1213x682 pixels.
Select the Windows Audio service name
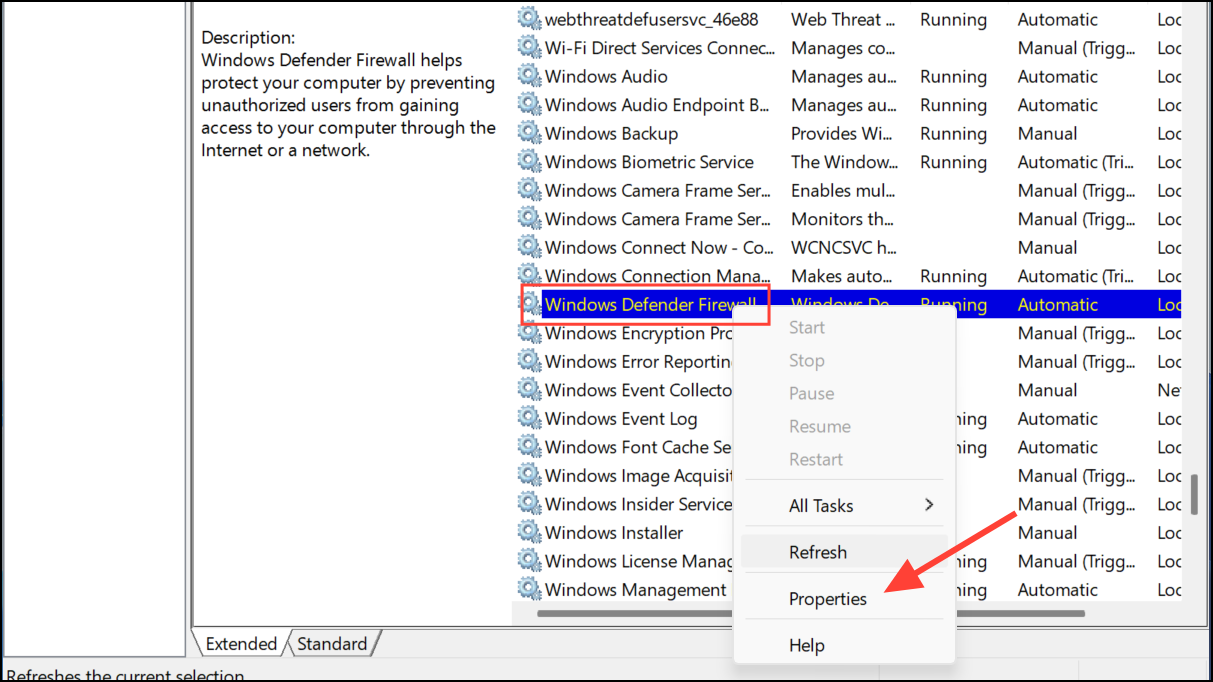coord(606,76)
